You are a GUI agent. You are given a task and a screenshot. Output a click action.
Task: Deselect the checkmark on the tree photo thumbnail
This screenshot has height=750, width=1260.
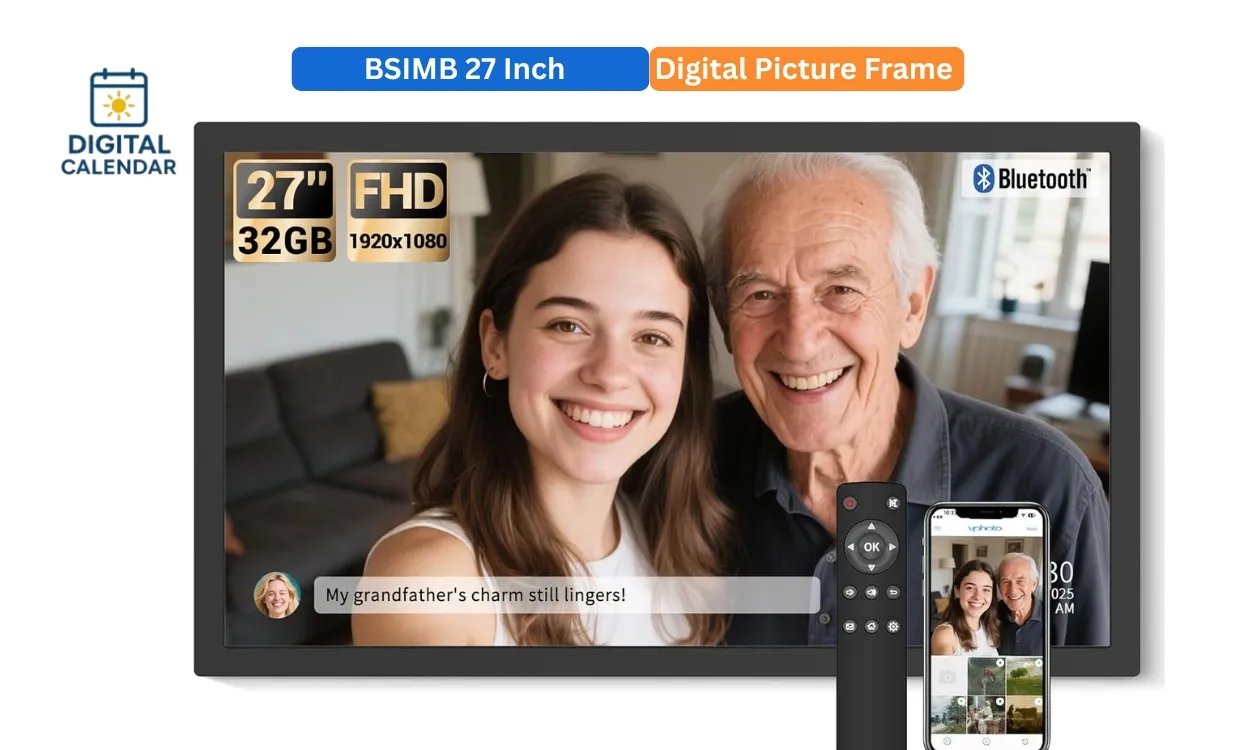click(x=1038, y=662)
